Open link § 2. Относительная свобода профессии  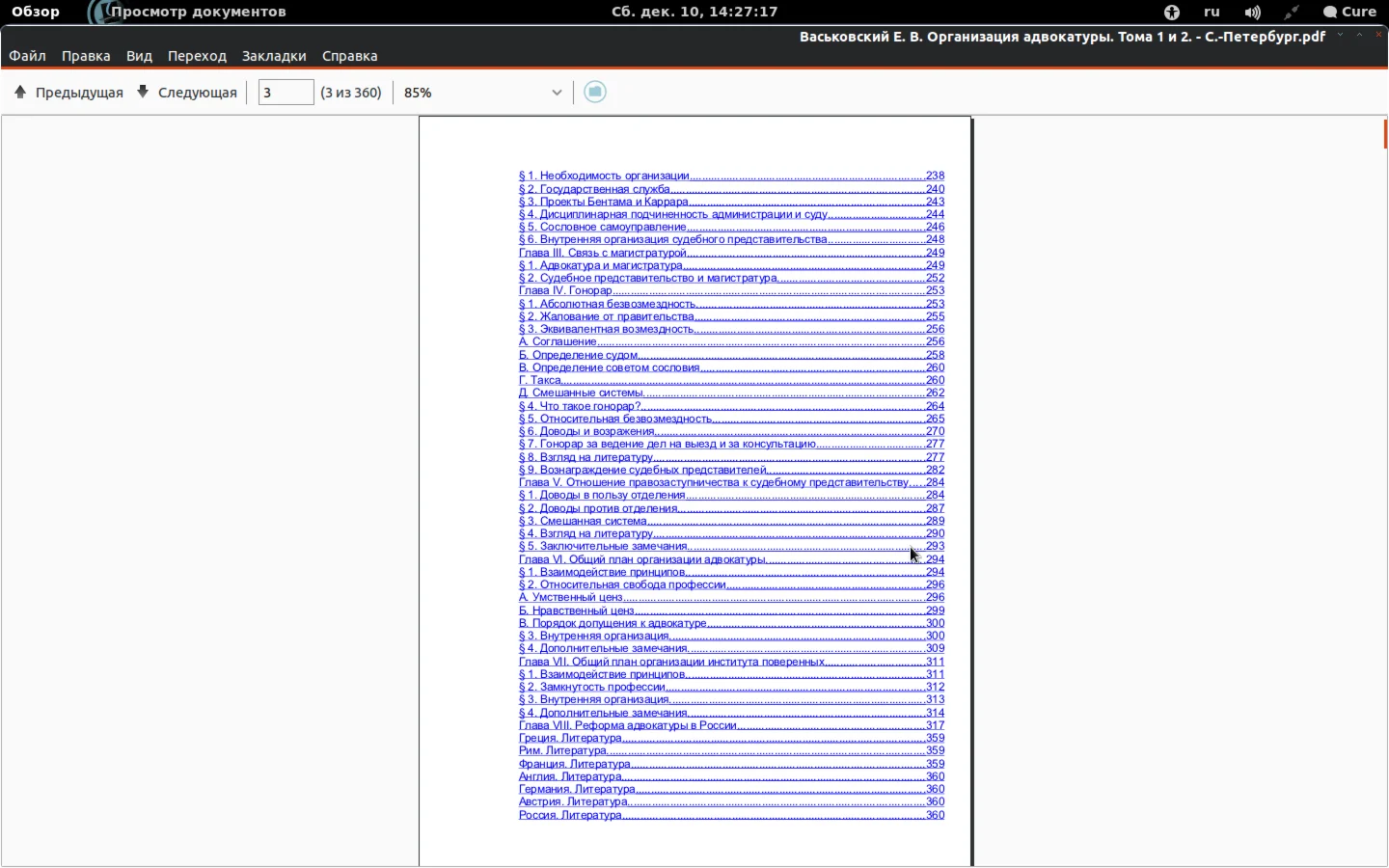click(x=623, y=584)
